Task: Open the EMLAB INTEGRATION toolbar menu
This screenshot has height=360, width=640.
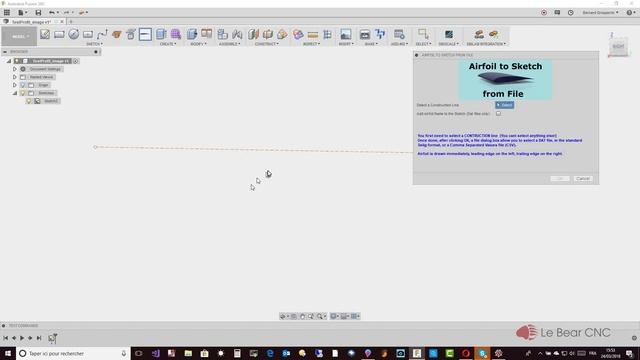Action: click(x=486, y=44)
